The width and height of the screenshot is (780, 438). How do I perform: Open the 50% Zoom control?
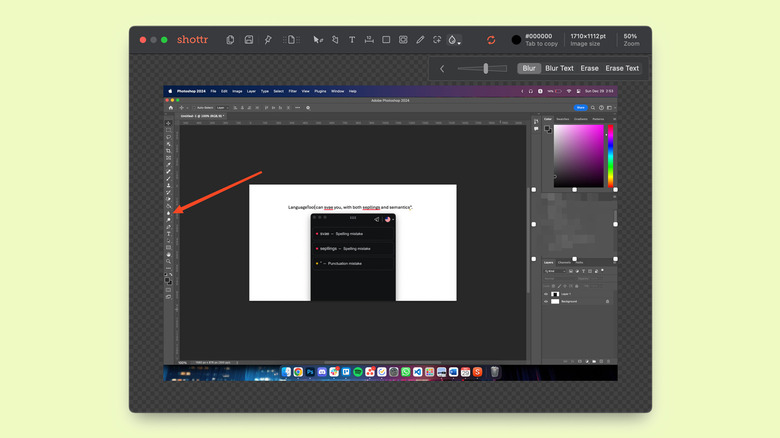coord(630,40)
